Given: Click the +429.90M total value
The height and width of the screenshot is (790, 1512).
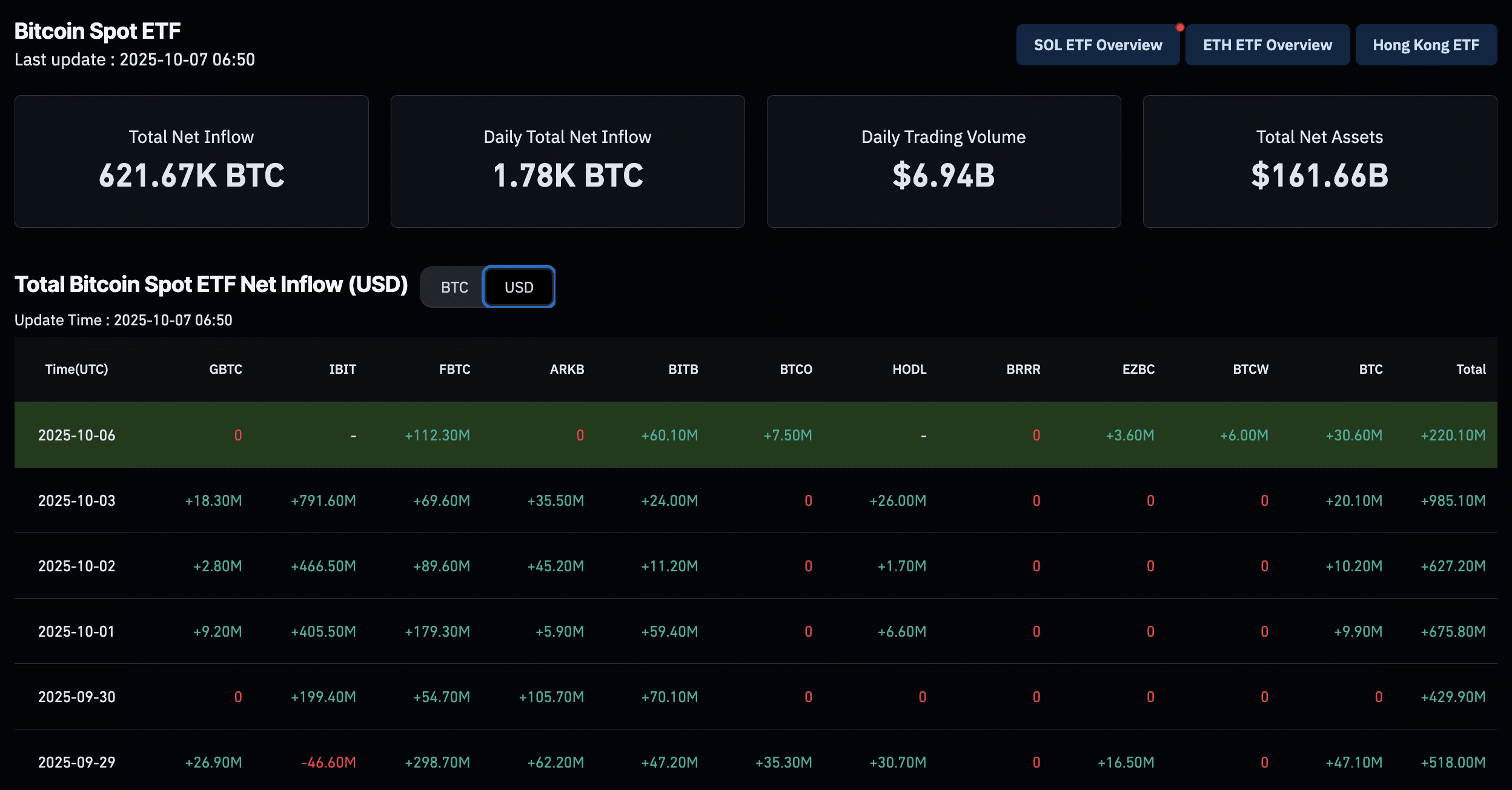Looking at the screenshot, I should [1453, 697].
